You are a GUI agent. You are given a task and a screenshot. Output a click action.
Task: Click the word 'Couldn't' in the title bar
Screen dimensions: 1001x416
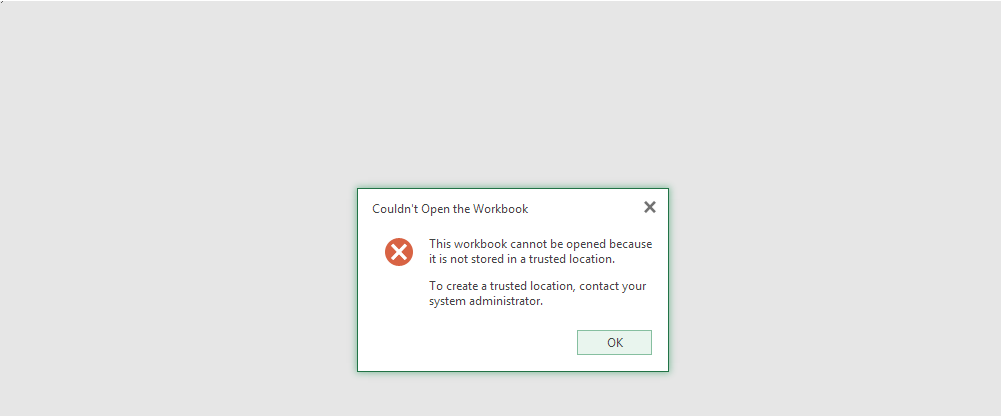(395, 209)
